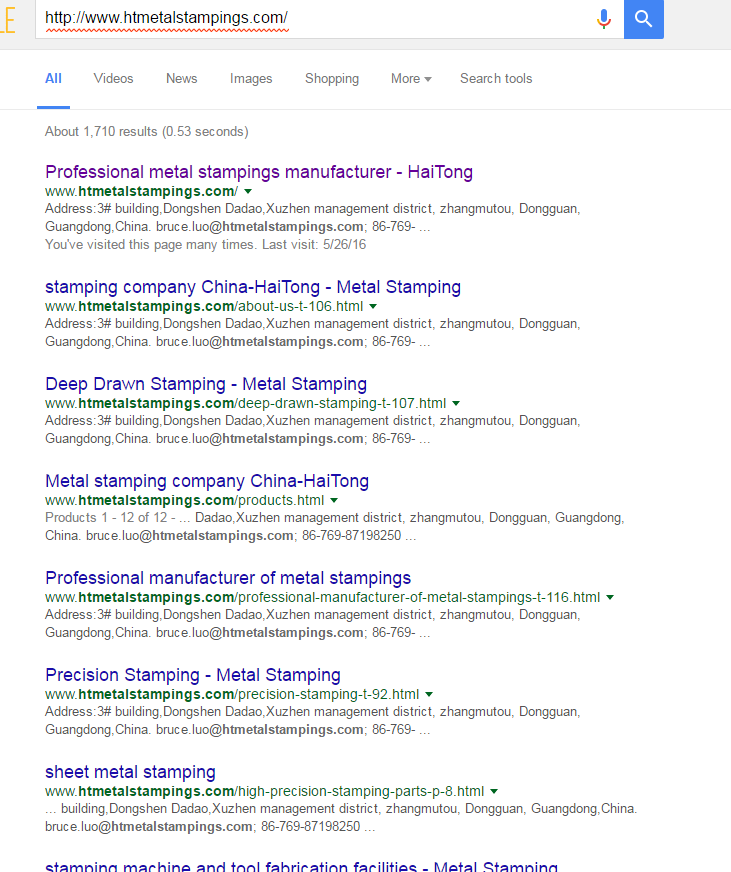The width and height of the screenshot is (731, 872).
Task: Open stamping company China-HaiTong - Metal Stamping link
Action: (253, 287)
